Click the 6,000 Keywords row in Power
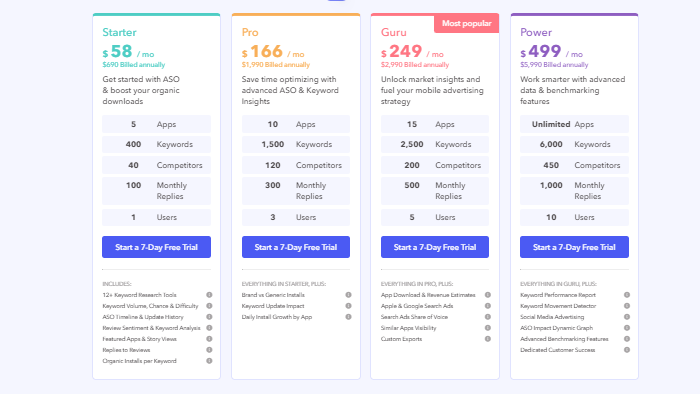Screen dimensions: 700x394 [x=574, y=145]
